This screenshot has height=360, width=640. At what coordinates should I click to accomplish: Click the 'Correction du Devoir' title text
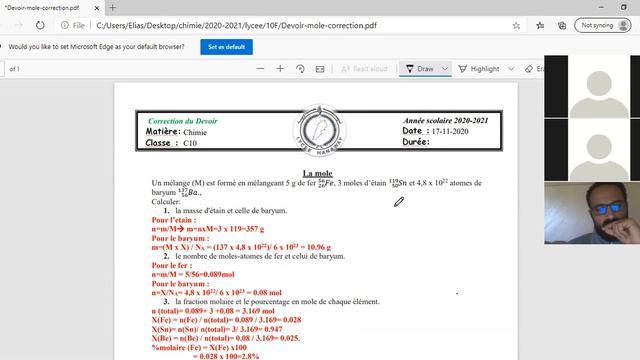[182, 121]
